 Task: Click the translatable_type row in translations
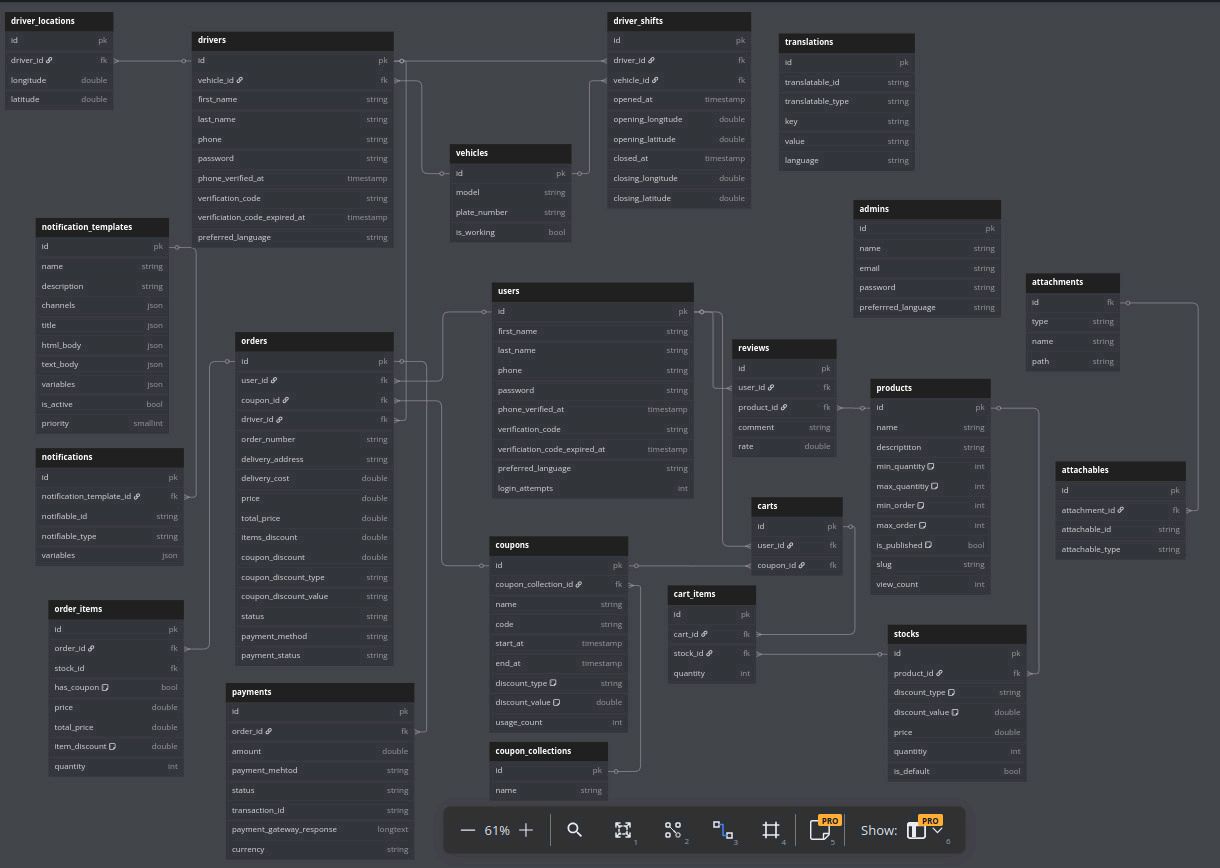[846, 102]
